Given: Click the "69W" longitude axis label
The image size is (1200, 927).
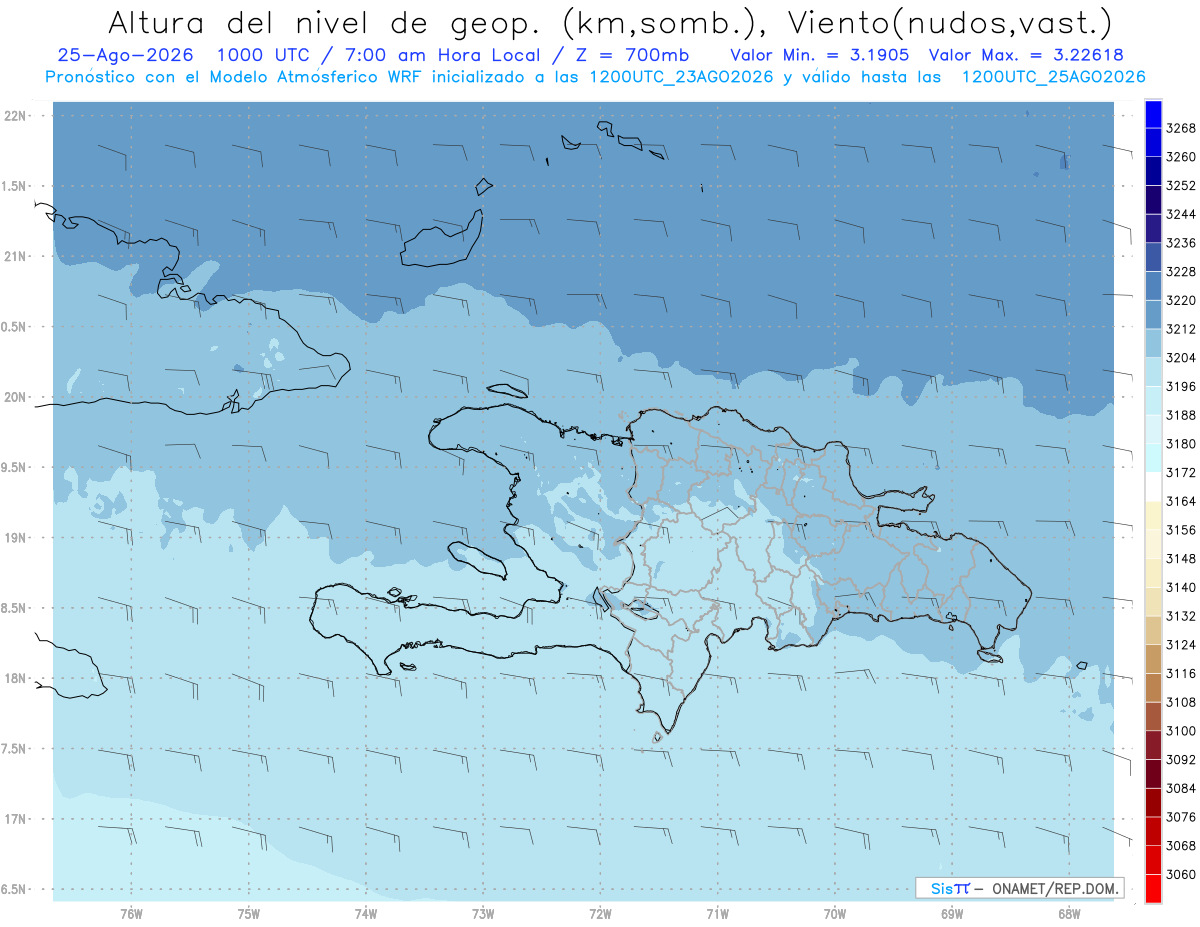Looking at the screenshot, I should point(952,914).
